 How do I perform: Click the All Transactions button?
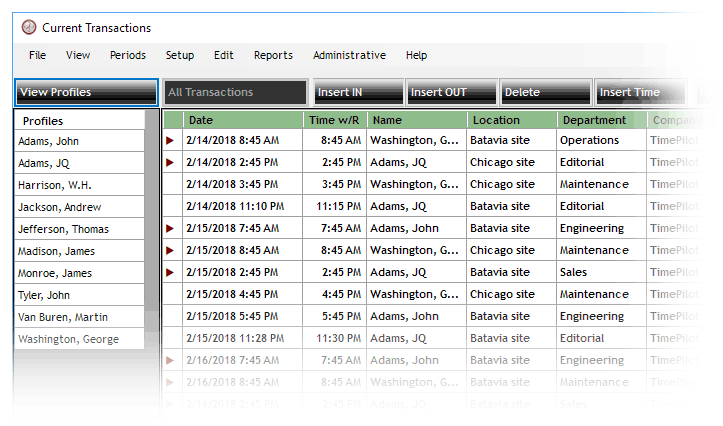tap(235, 92)
